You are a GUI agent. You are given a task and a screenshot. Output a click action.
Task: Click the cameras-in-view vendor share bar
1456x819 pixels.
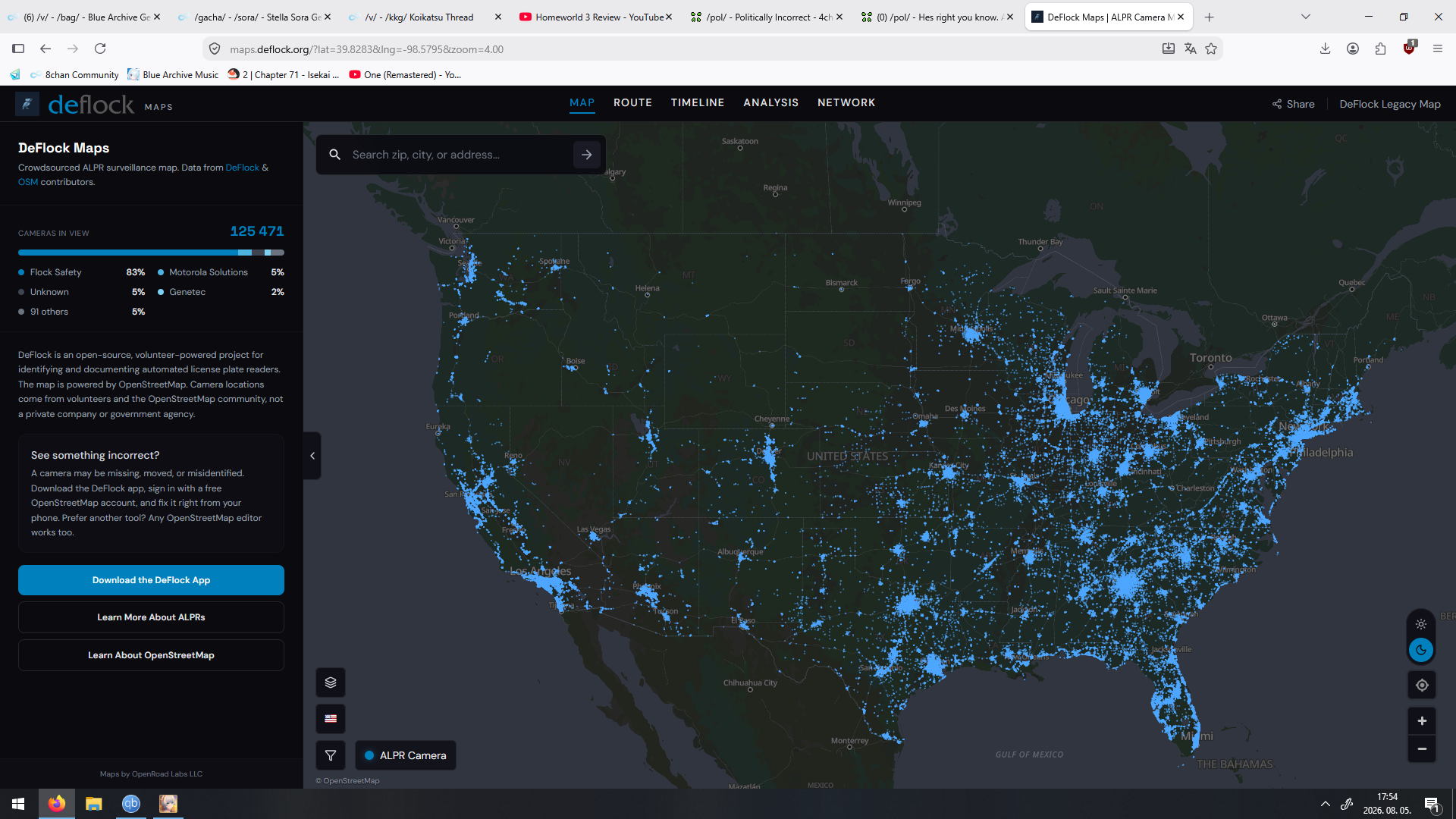click(x=151, y=253)
